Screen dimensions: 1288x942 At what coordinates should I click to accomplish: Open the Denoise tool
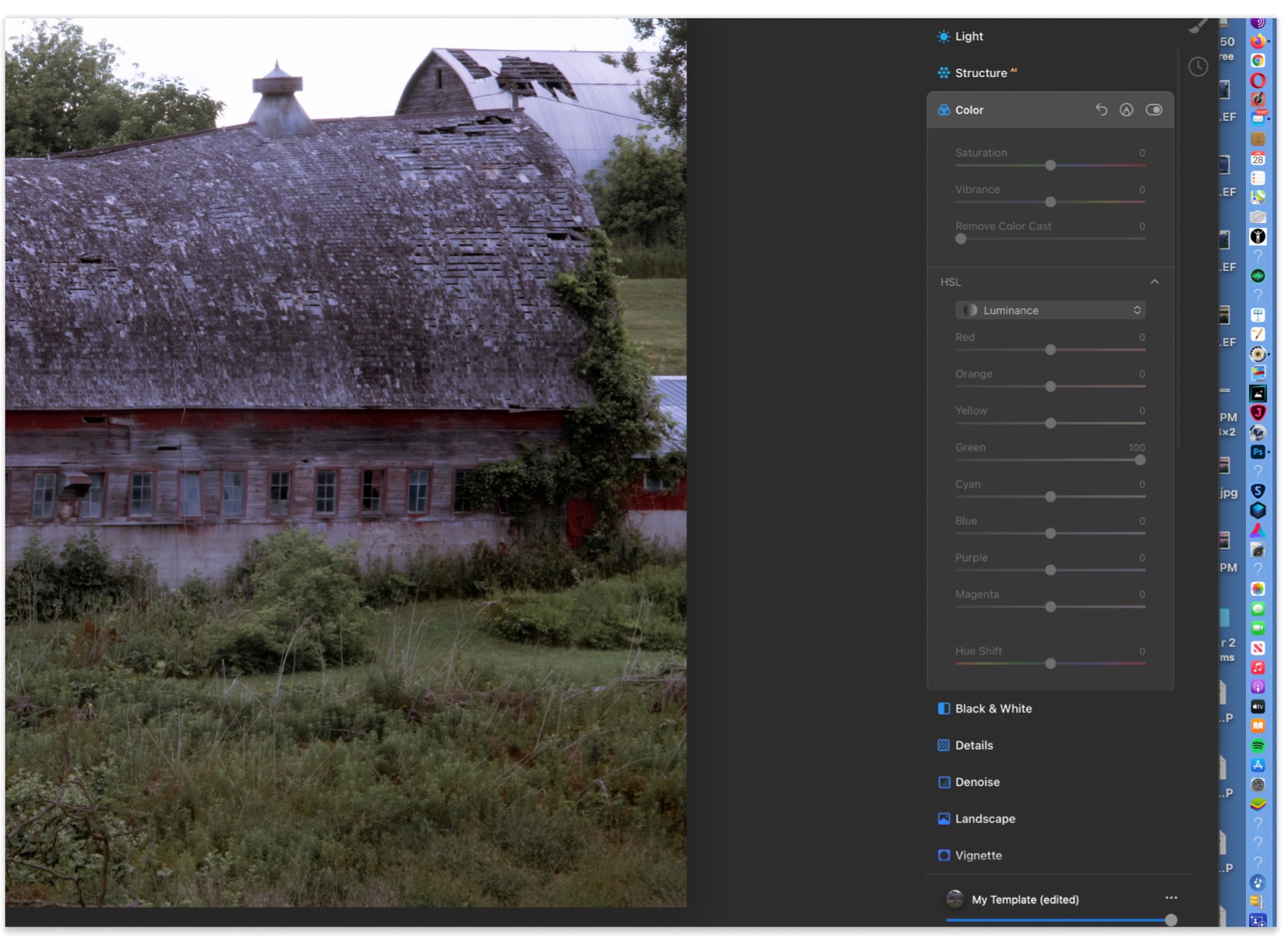pos(977,781)
